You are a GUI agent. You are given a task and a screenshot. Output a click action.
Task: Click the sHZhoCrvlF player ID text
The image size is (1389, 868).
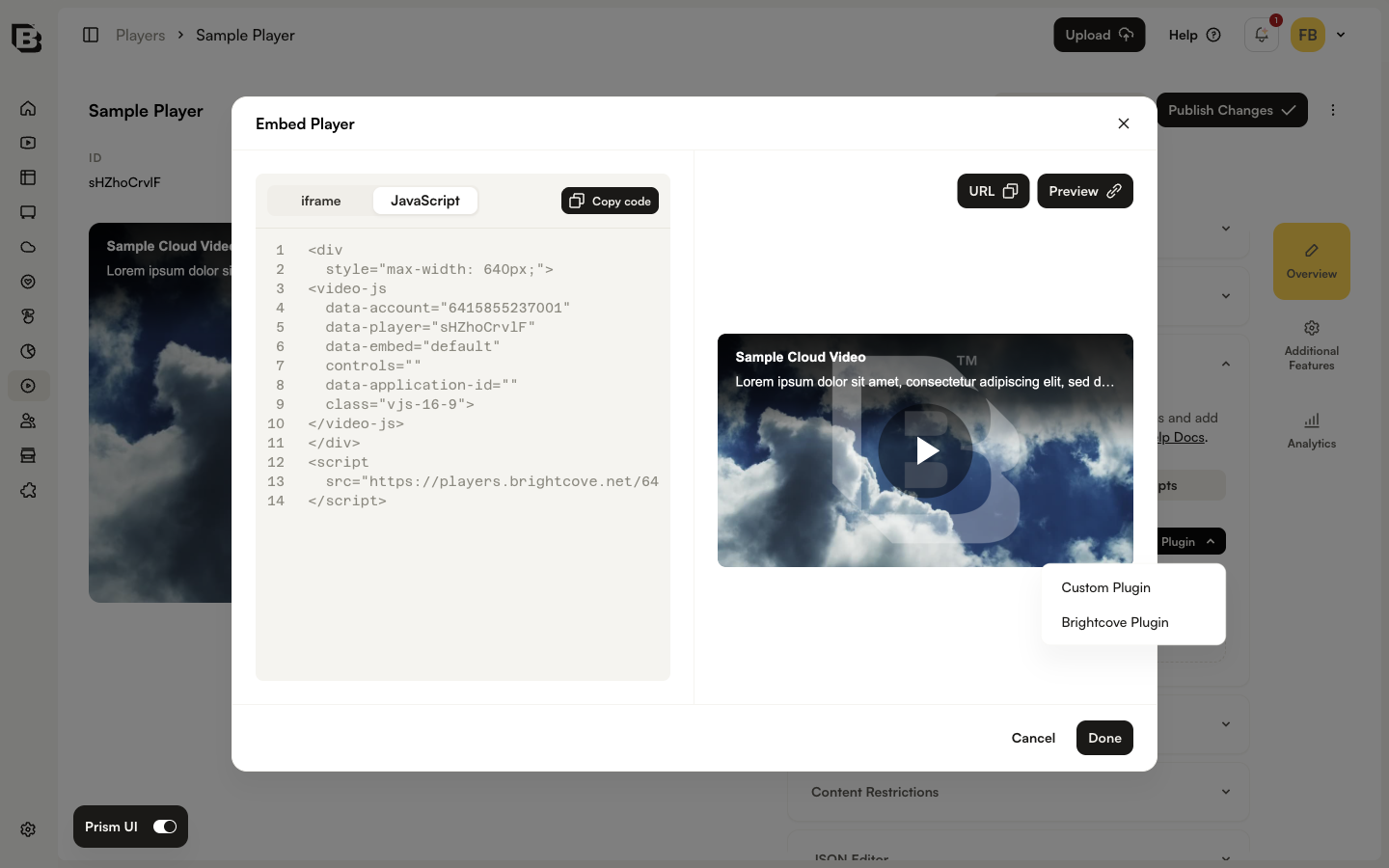click(x=124, y=182)
